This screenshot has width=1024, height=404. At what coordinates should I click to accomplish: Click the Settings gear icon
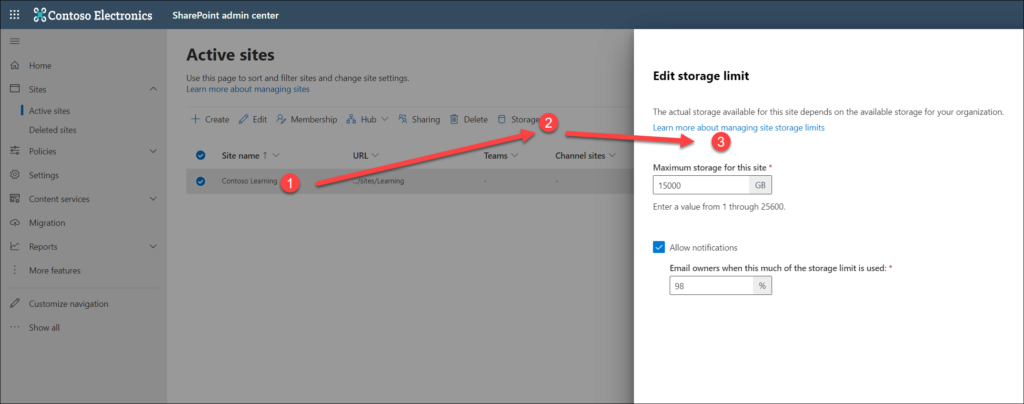[14, 175]
